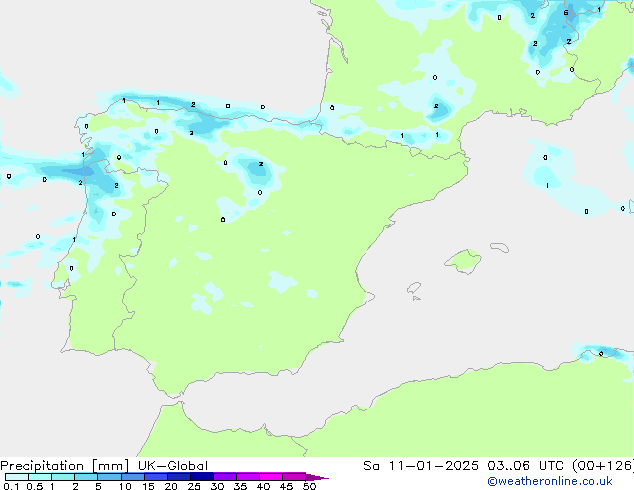This screenshot has height=490, width=634.
Task: Select the 2–5 mm legend color box
Action: 86,477
